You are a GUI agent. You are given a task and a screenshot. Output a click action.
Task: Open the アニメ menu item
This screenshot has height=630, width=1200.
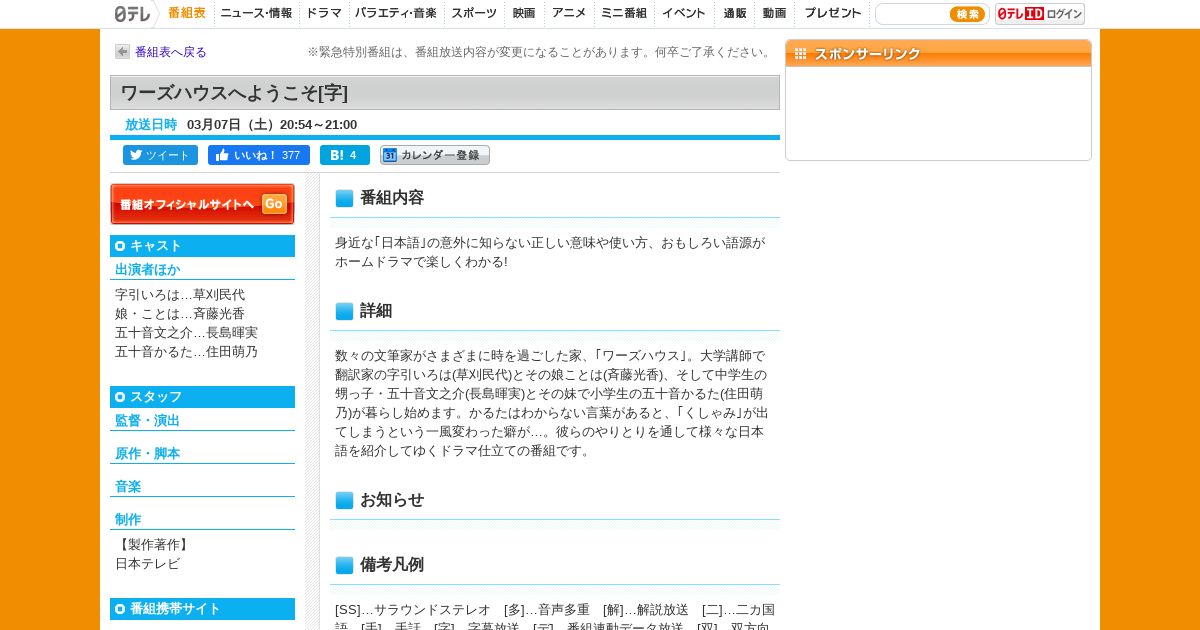569,13
